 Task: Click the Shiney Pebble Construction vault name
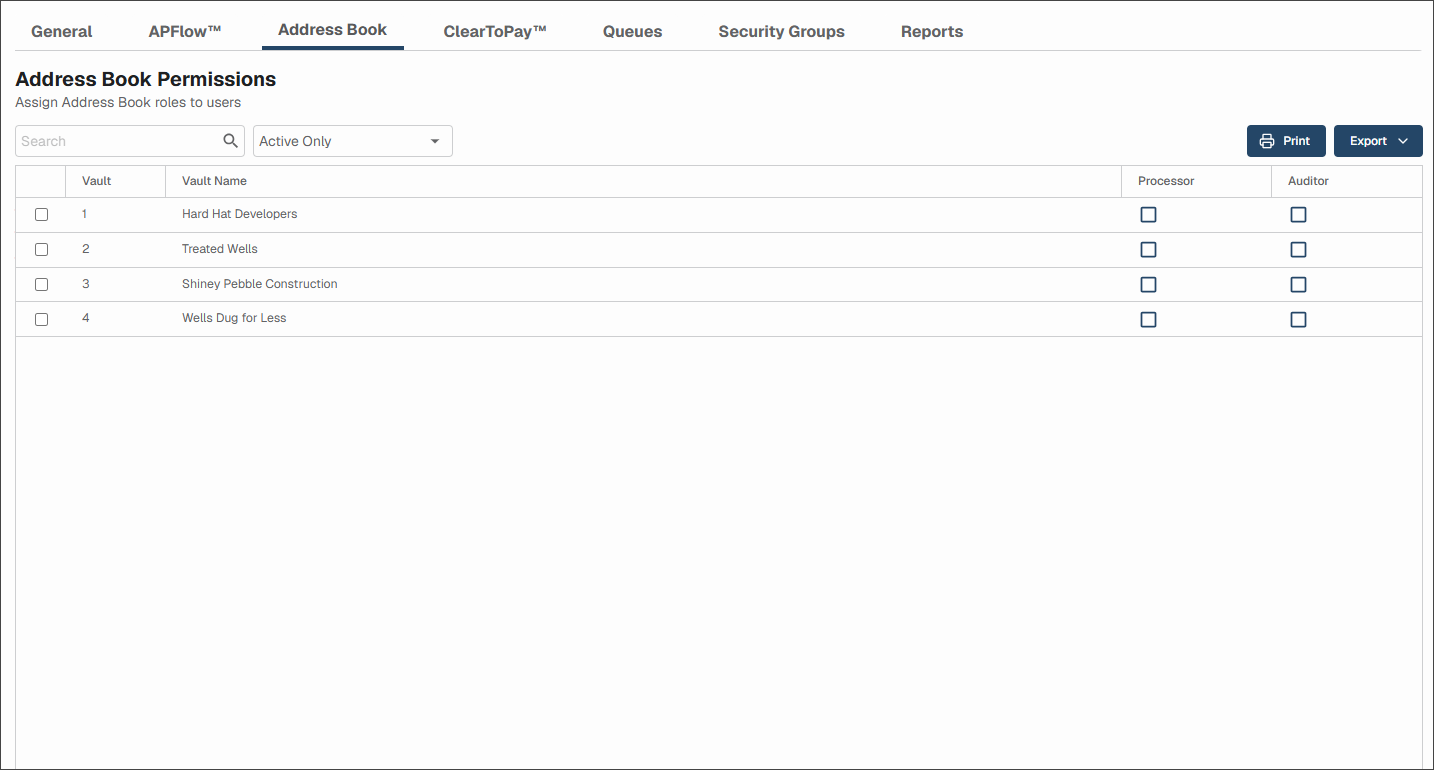click(x=260, y=284)
